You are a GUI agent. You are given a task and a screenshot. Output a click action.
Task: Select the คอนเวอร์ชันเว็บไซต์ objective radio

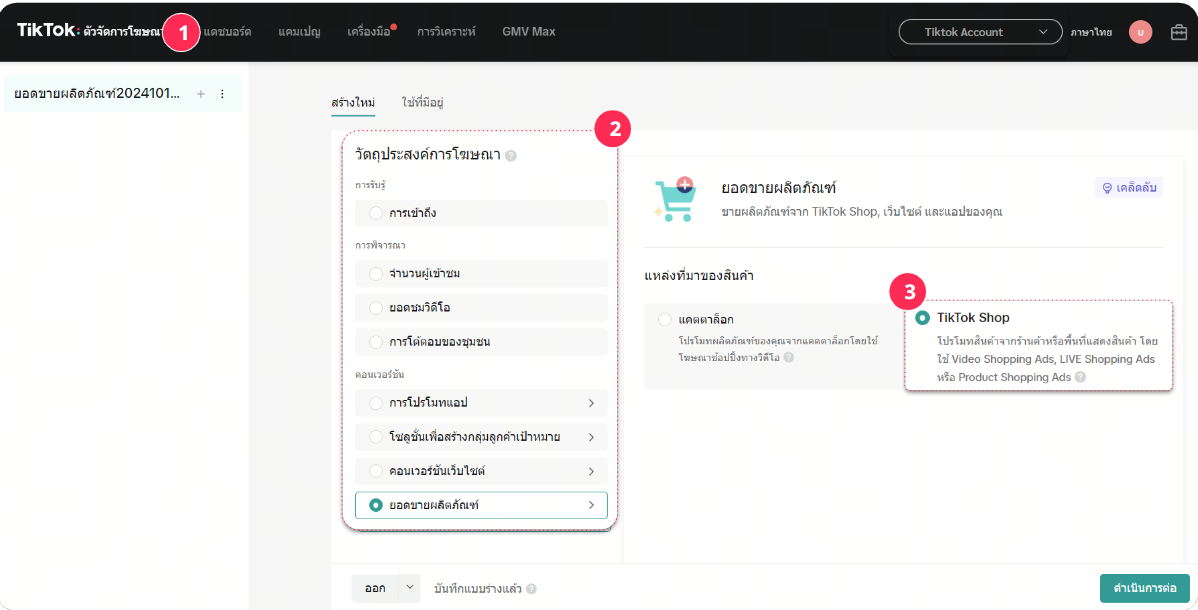click(x=376, y=471)
